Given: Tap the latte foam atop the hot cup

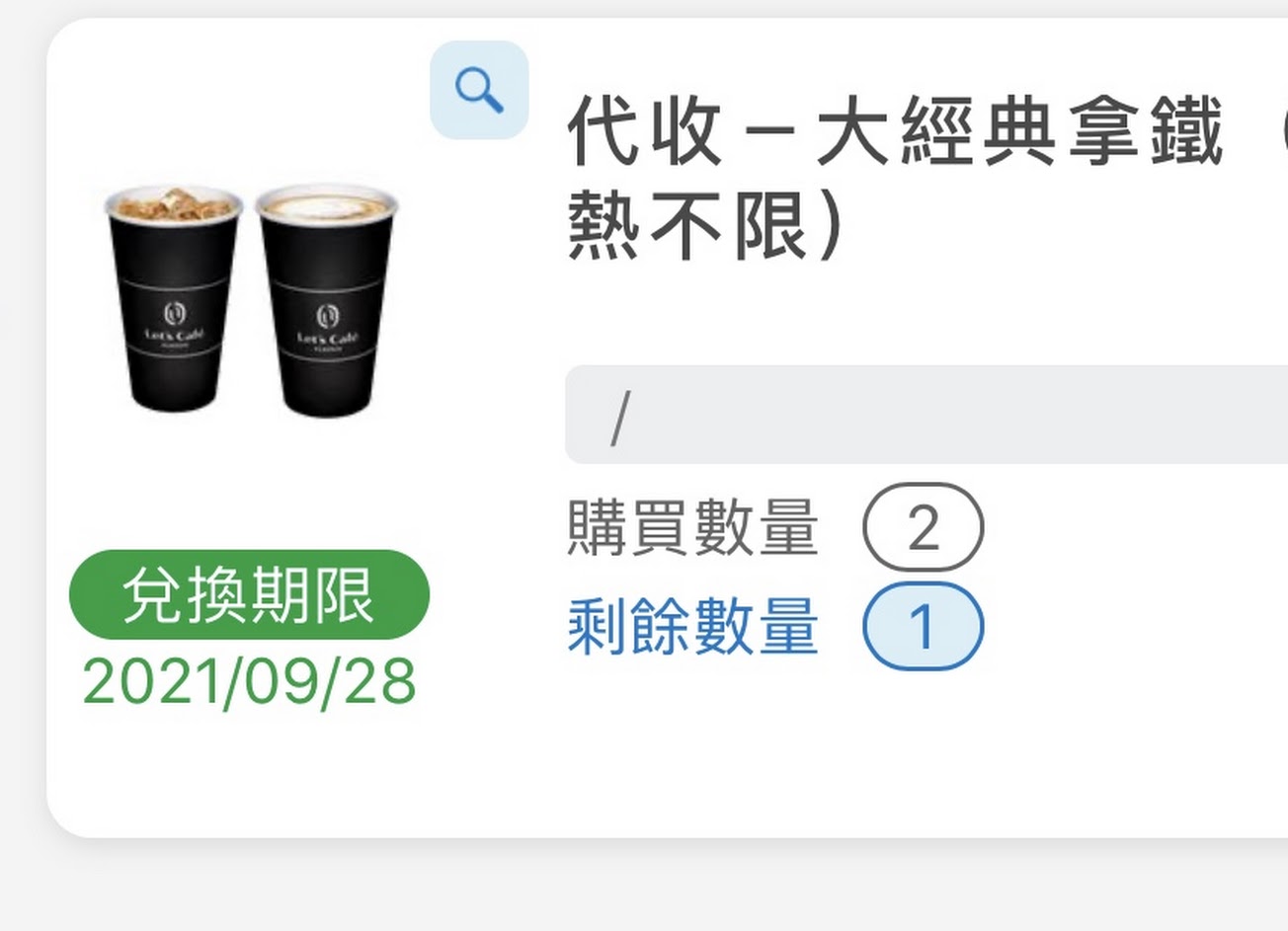Looking at the screenshot, I should click(x=327, y=203).
